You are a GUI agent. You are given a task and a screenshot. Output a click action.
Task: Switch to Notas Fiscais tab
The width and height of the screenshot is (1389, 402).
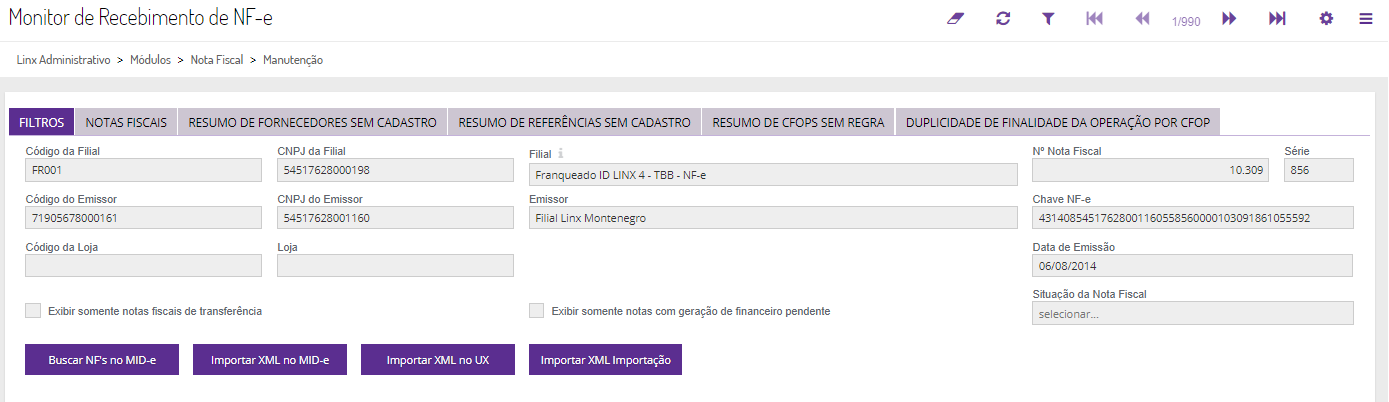pyautogui.click(x=126, y=123)
